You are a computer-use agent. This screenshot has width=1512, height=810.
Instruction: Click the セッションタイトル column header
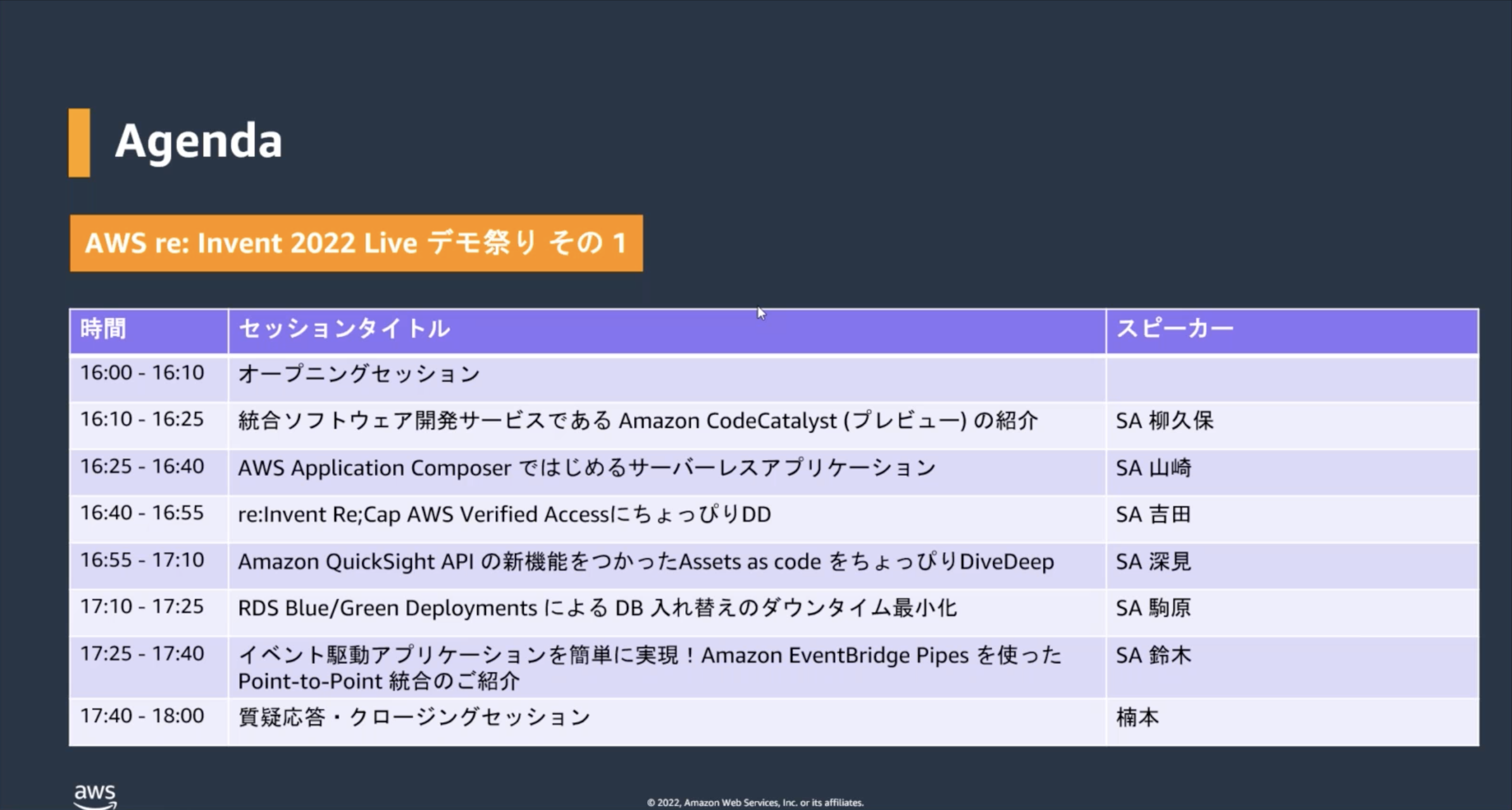point(345,329)
